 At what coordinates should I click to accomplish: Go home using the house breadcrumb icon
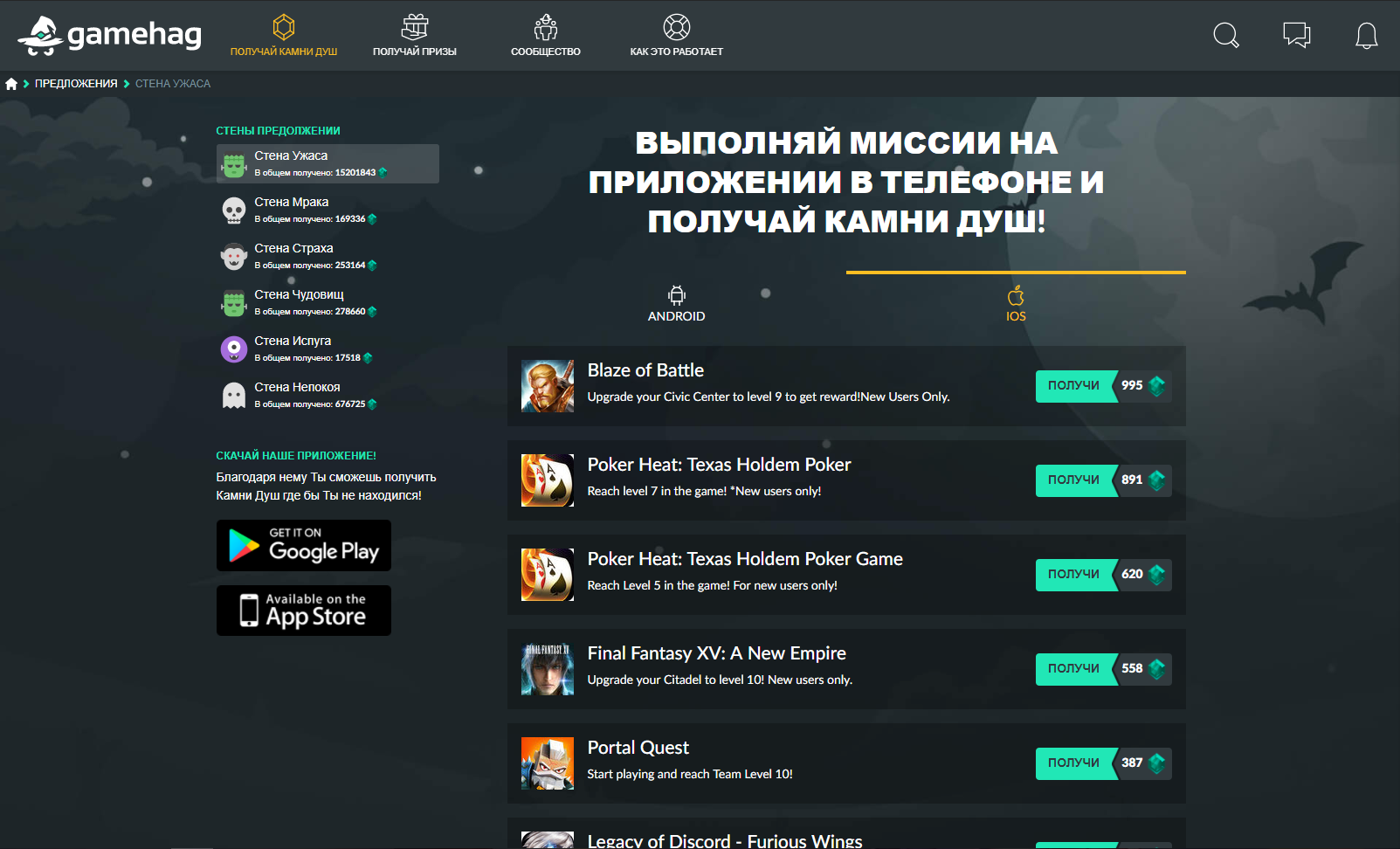click(11, 84)
